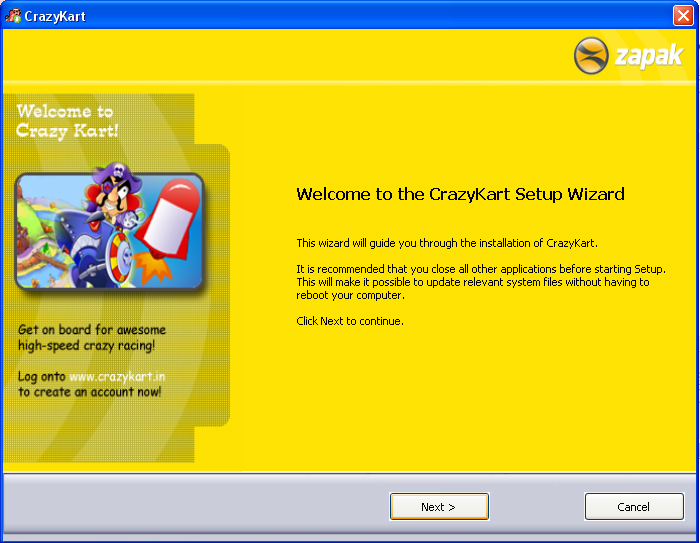Click the lifebuoy wheel on the kart
The height and width of the screenshot is (543, 700).
[x=118, y=253]
